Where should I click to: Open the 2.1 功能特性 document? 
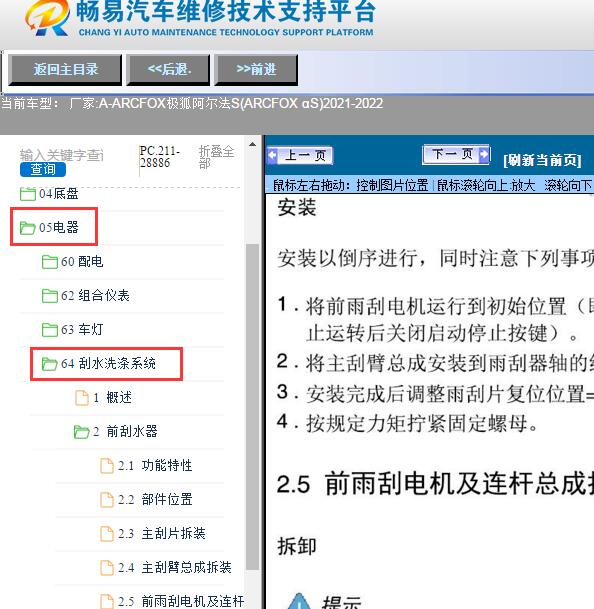click(x=155, y=465)
